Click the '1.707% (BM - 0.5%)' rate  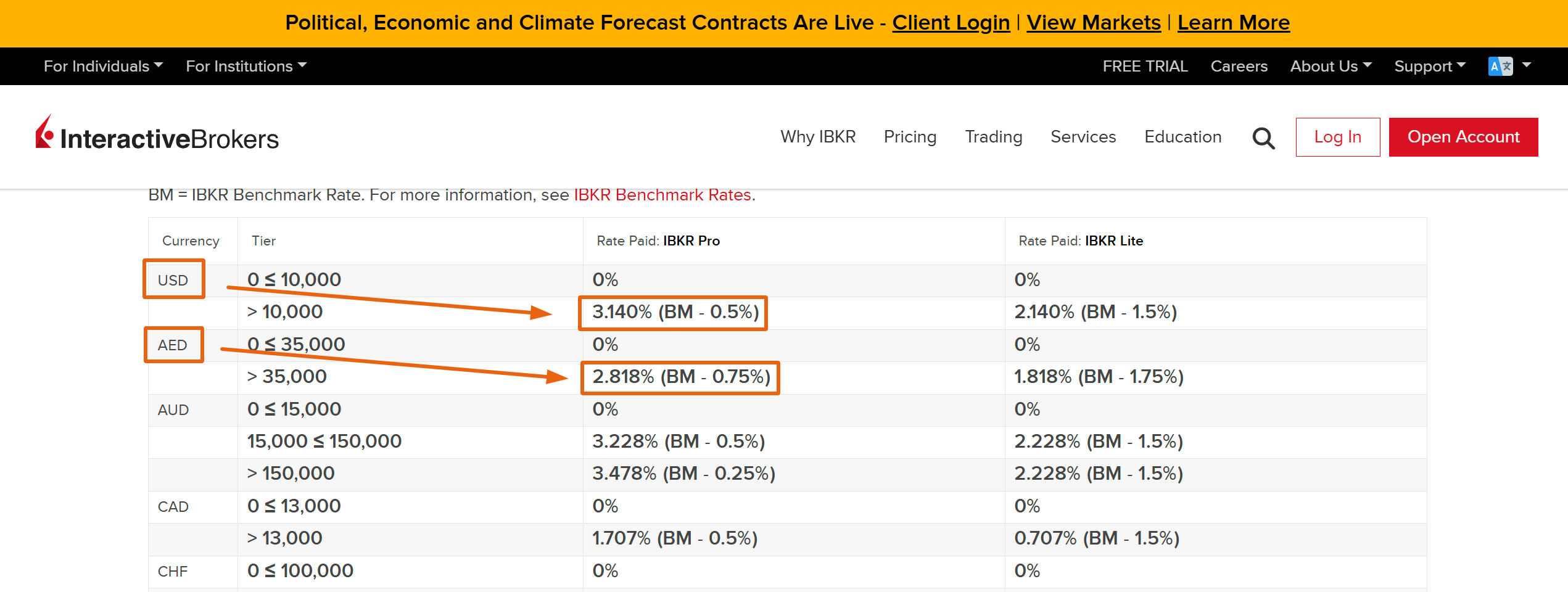coord(675,538)
